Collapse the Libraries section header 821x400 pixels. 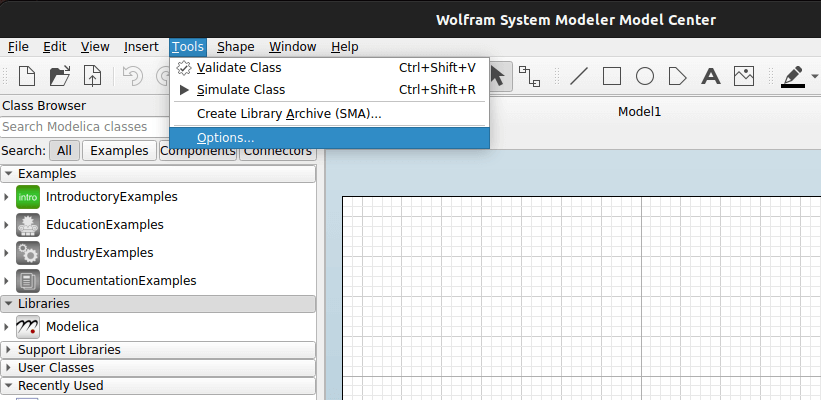point(158,304)
